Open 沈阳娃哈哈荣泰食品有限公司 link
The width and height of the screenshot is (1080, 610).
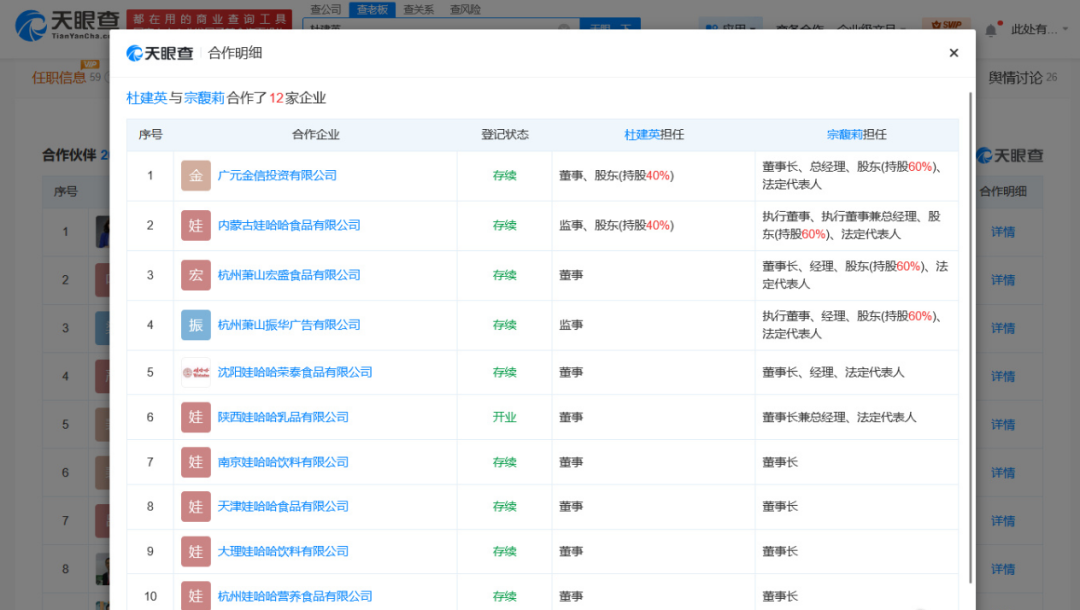295,372
